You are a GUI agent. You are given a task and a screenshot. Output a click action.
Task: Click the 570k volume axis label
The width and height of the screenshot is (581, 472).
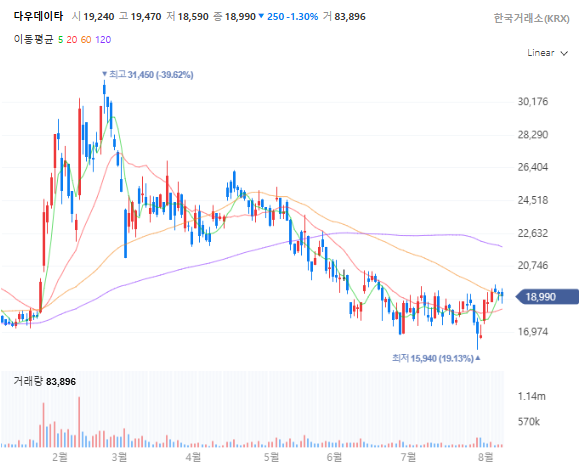(x=529, y=422)
